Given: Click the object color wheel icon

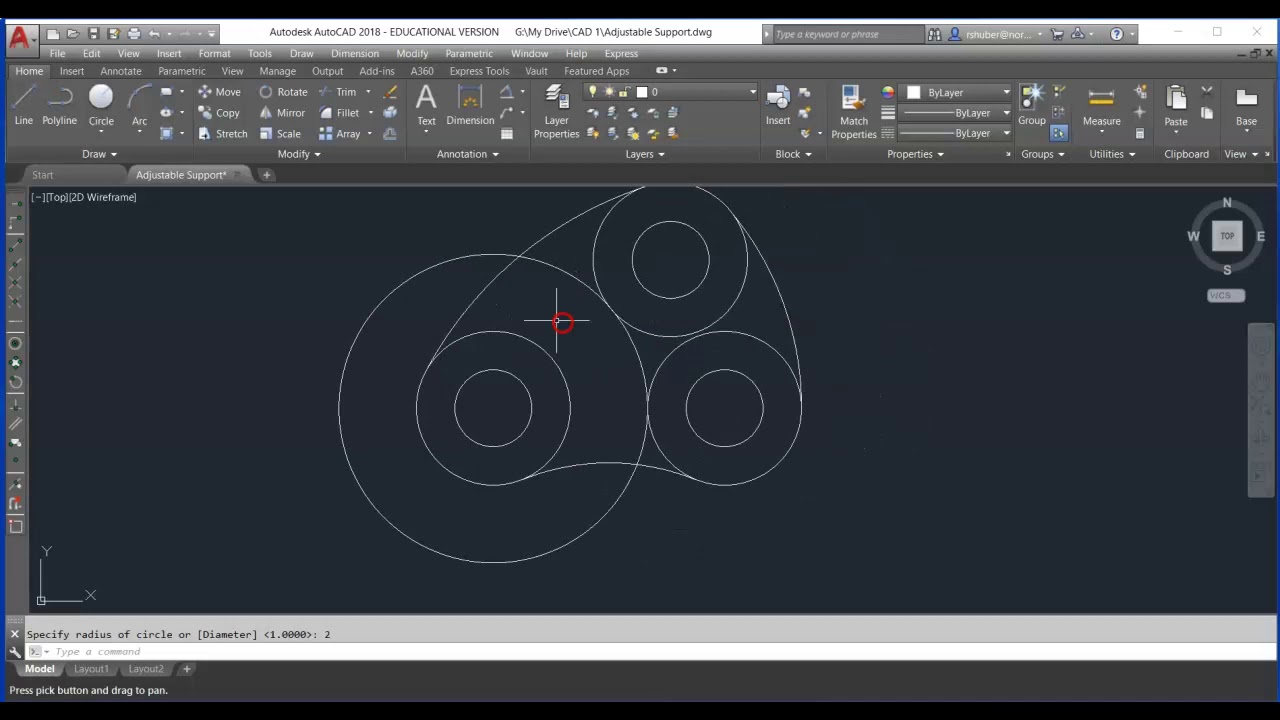Looking at the screenshot, I should 888,92.
